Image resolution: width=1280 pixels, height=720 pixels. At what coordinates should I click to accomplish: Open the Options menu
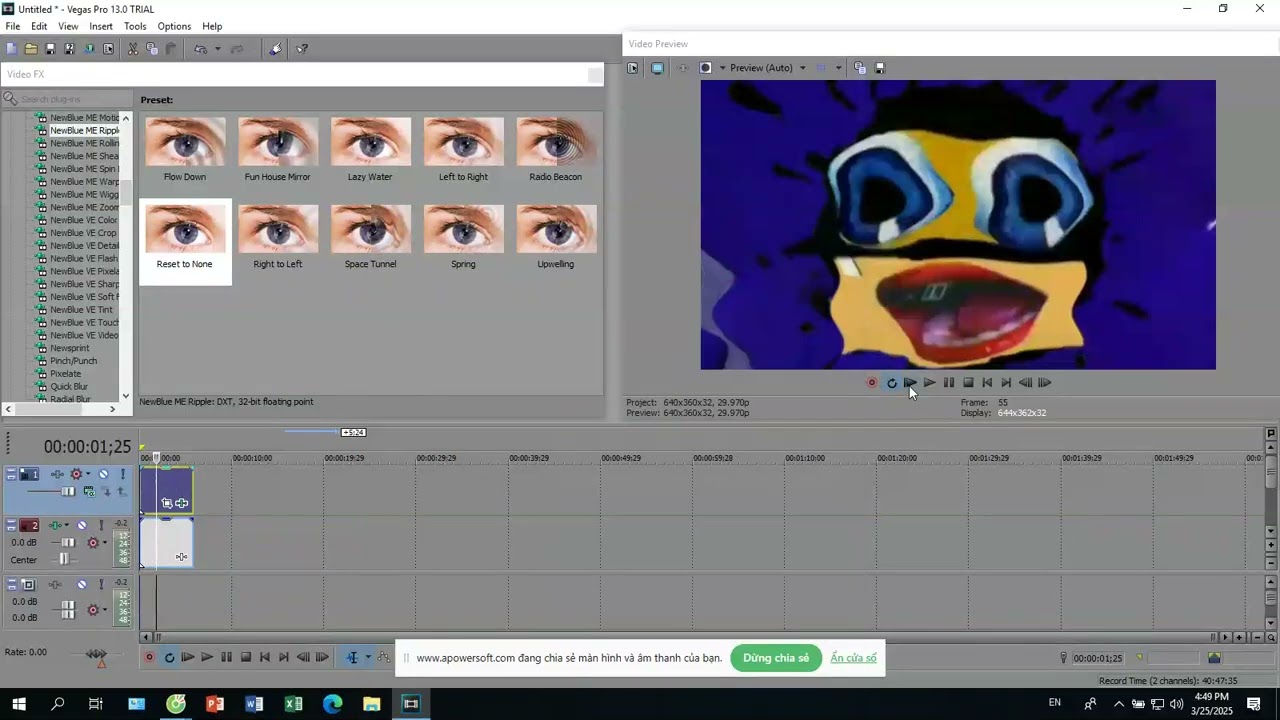pyautogui.click(x=174, y=26)
